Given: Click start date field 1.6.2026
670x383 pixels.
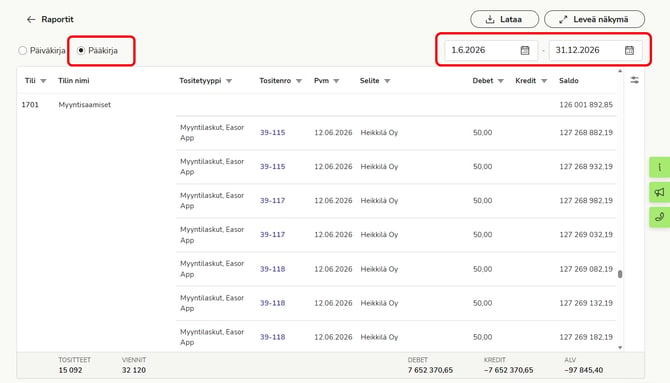Looking at the screenshot, I should [x=491, y=50].
